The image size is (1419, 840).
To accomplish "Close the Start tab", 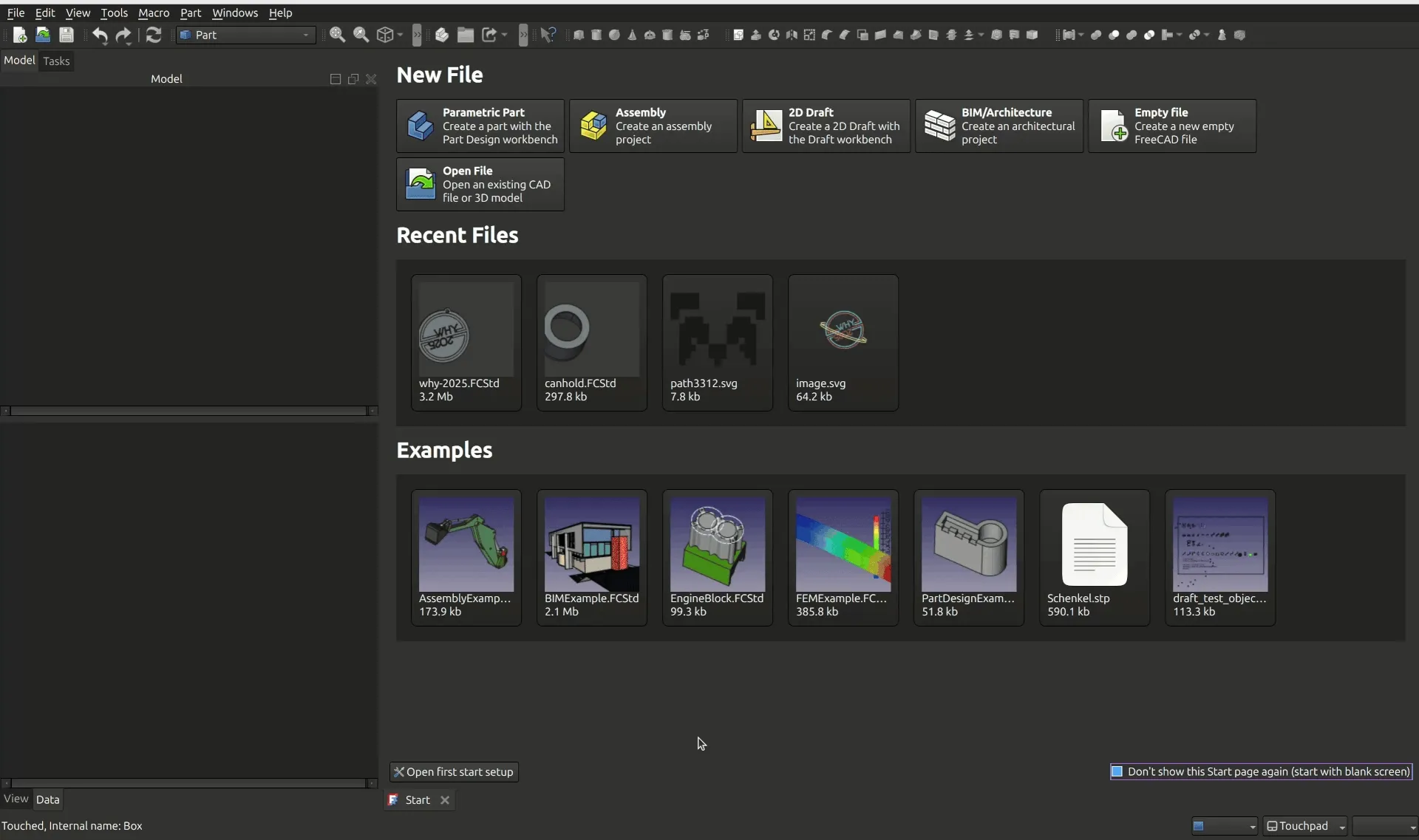I will pos(445,800).
